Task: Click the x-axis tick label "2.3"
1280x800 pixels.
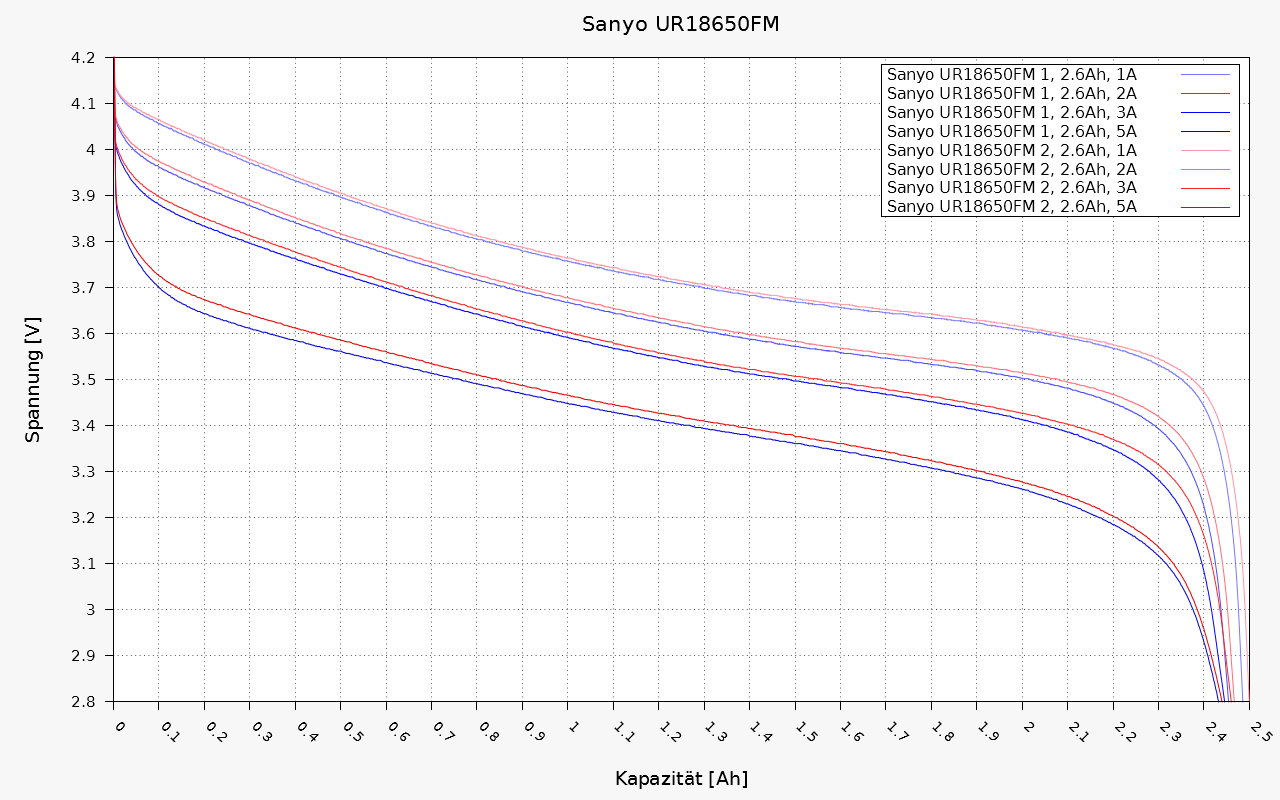Action: point(1169,732)
